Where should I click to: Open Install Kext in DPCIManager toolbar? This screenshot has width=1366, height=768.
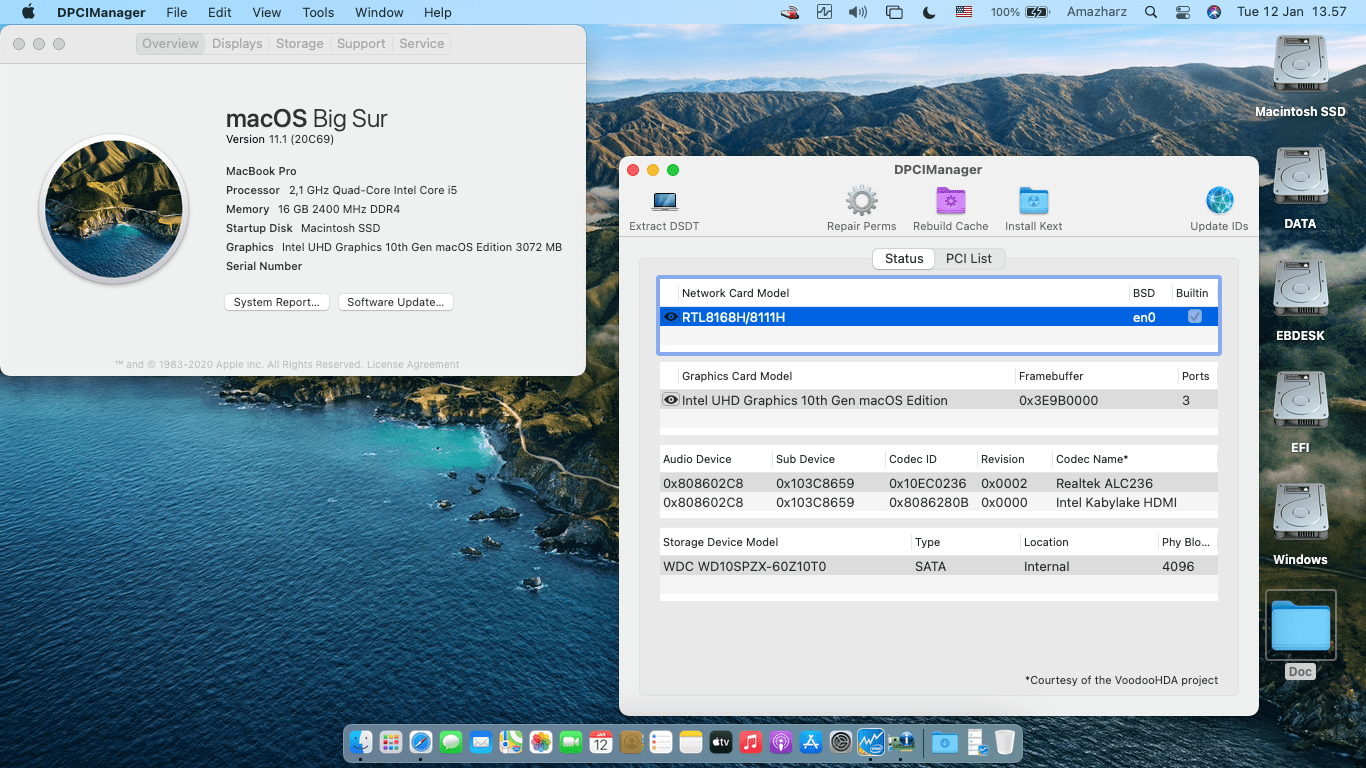pyautogui.click(x=1033, y=201)
